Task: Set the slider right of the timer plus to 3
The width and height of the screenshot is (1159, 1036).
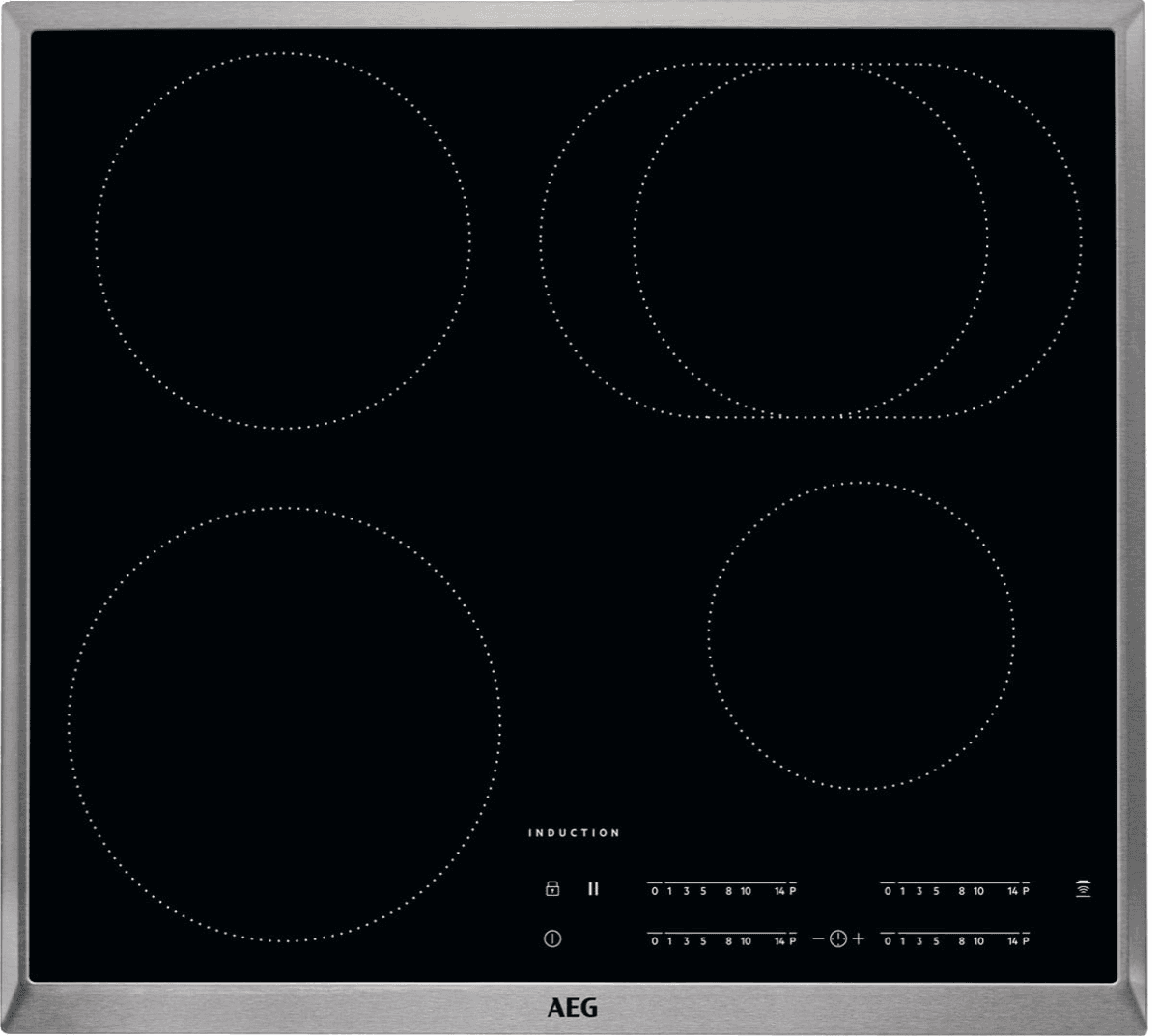Action: 919,940
